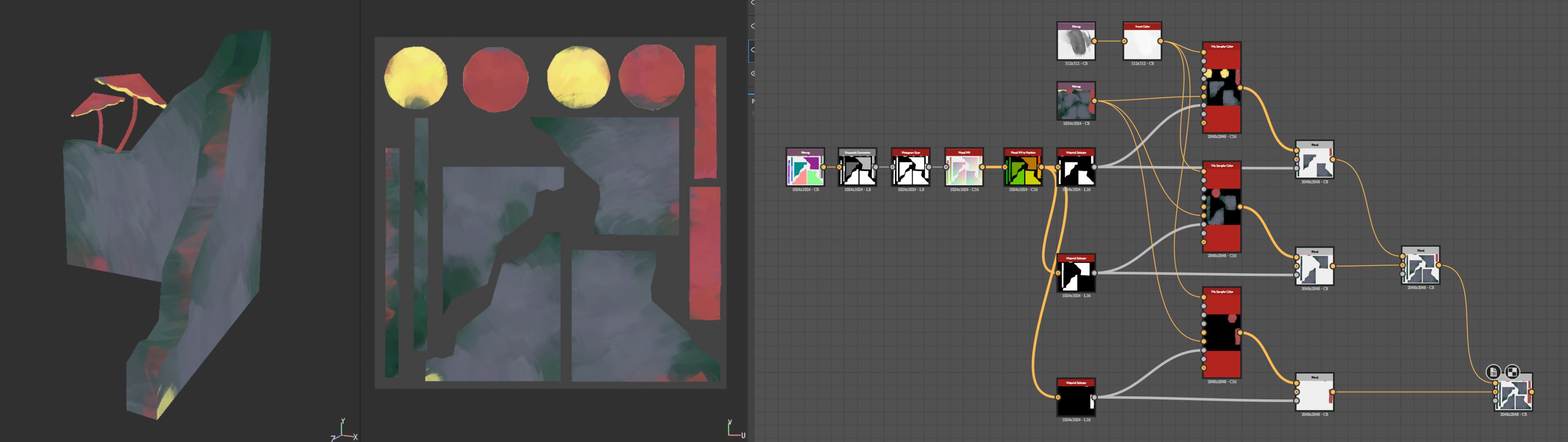Image resolution: width=1568 pixels, height=442 pixels.
Task: Click the UV axis gizmo in 2D view
Action: [736, 429]
